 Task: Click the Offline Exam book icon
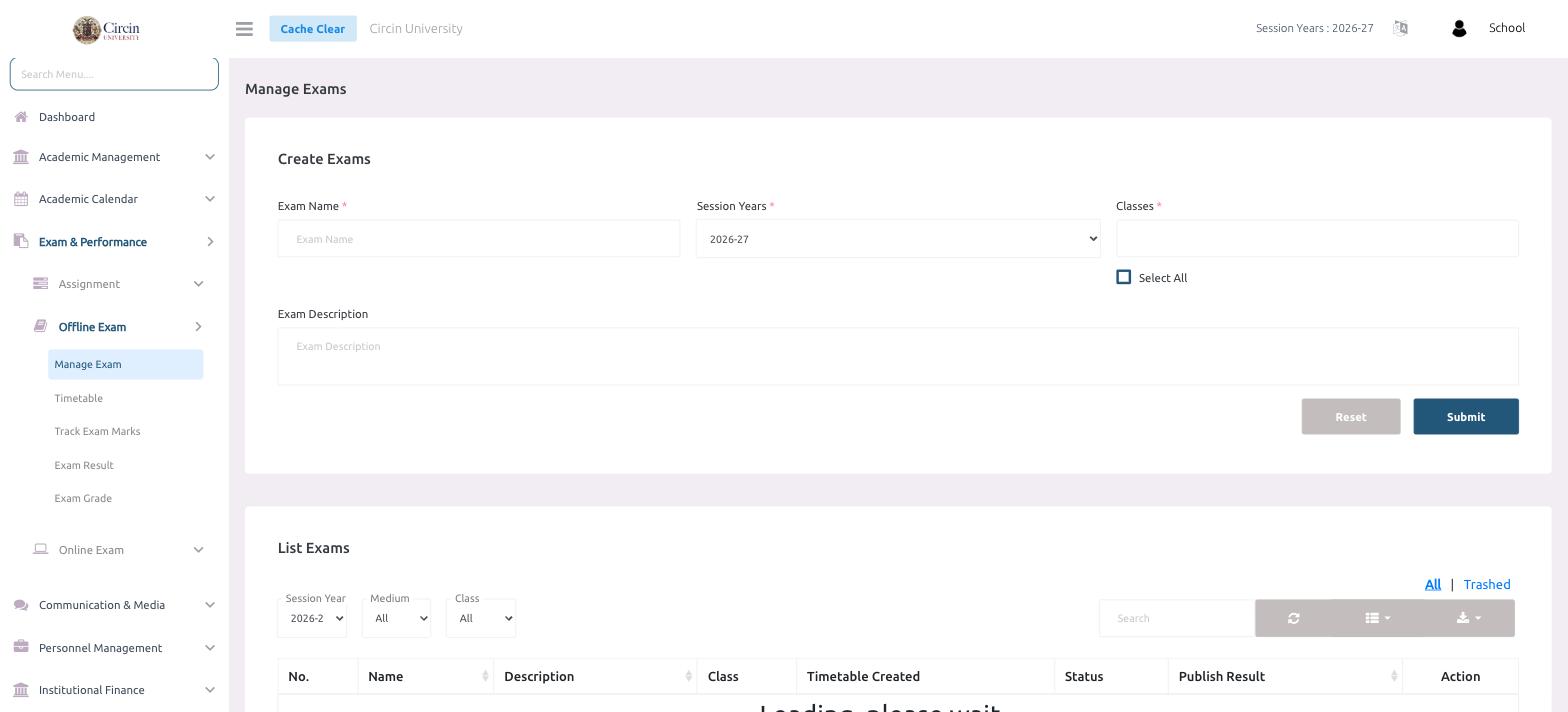[x=40, y=326]
